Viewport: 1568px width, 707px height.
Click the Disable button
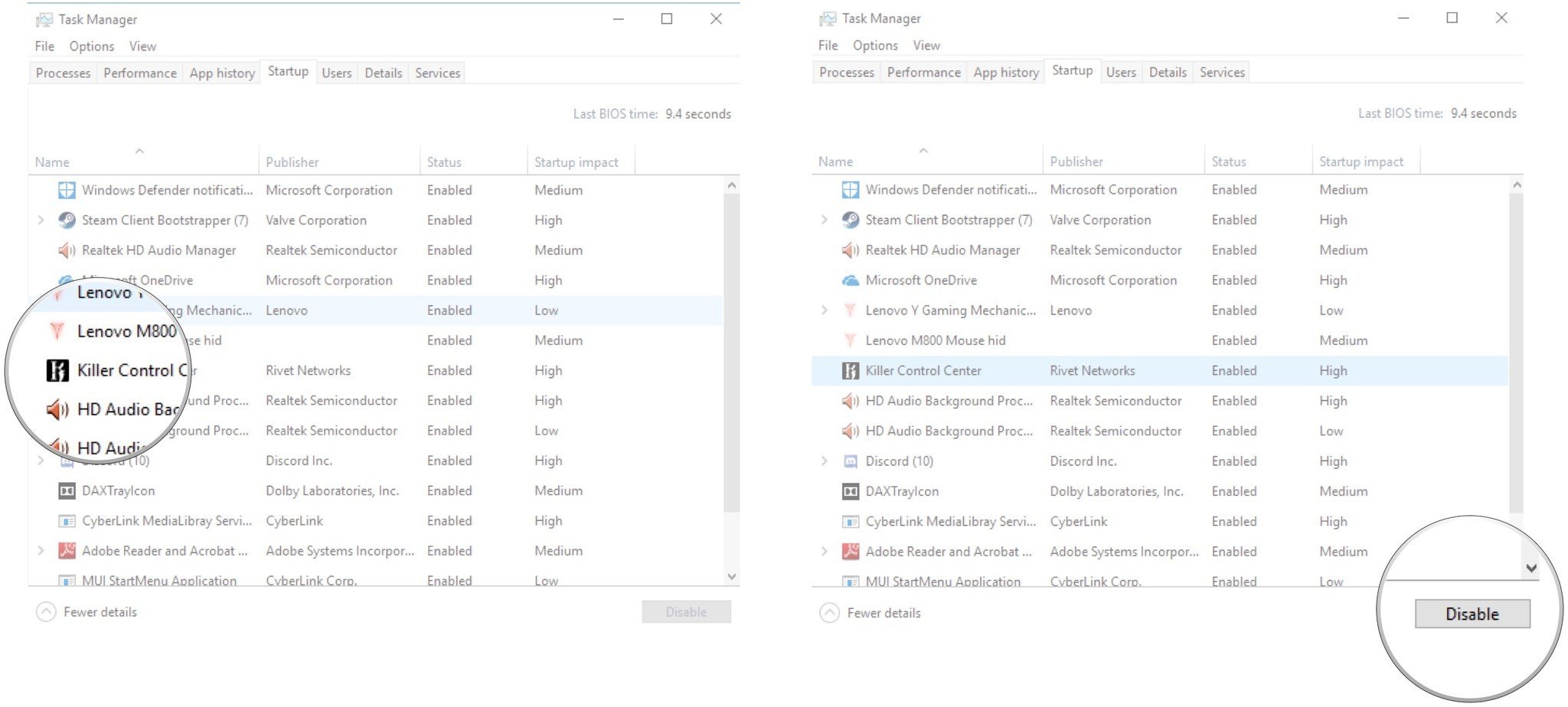pos(1472,613)
